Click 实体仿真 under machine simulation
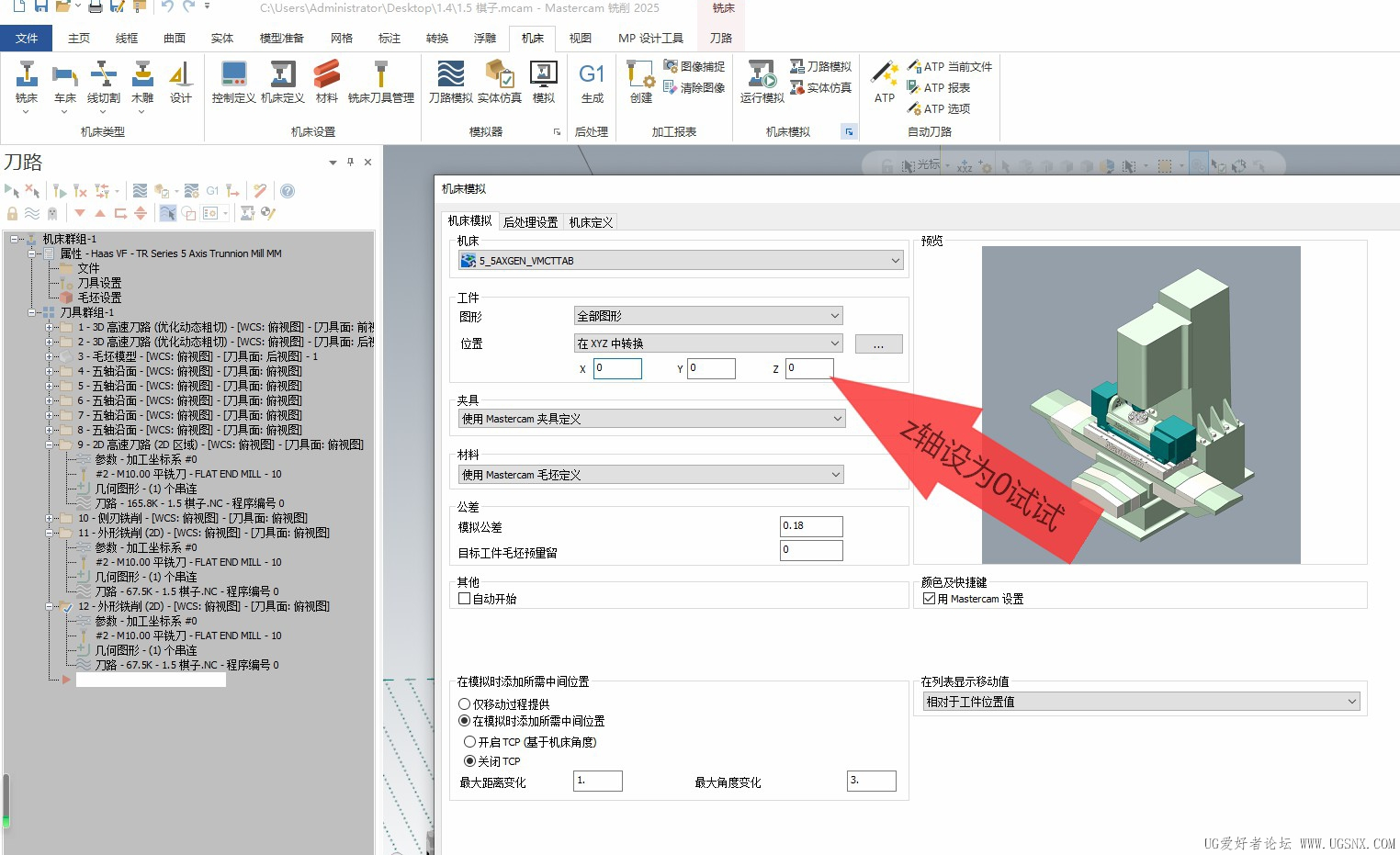The height and width of the screenshot is (855, 1400). 821,87
